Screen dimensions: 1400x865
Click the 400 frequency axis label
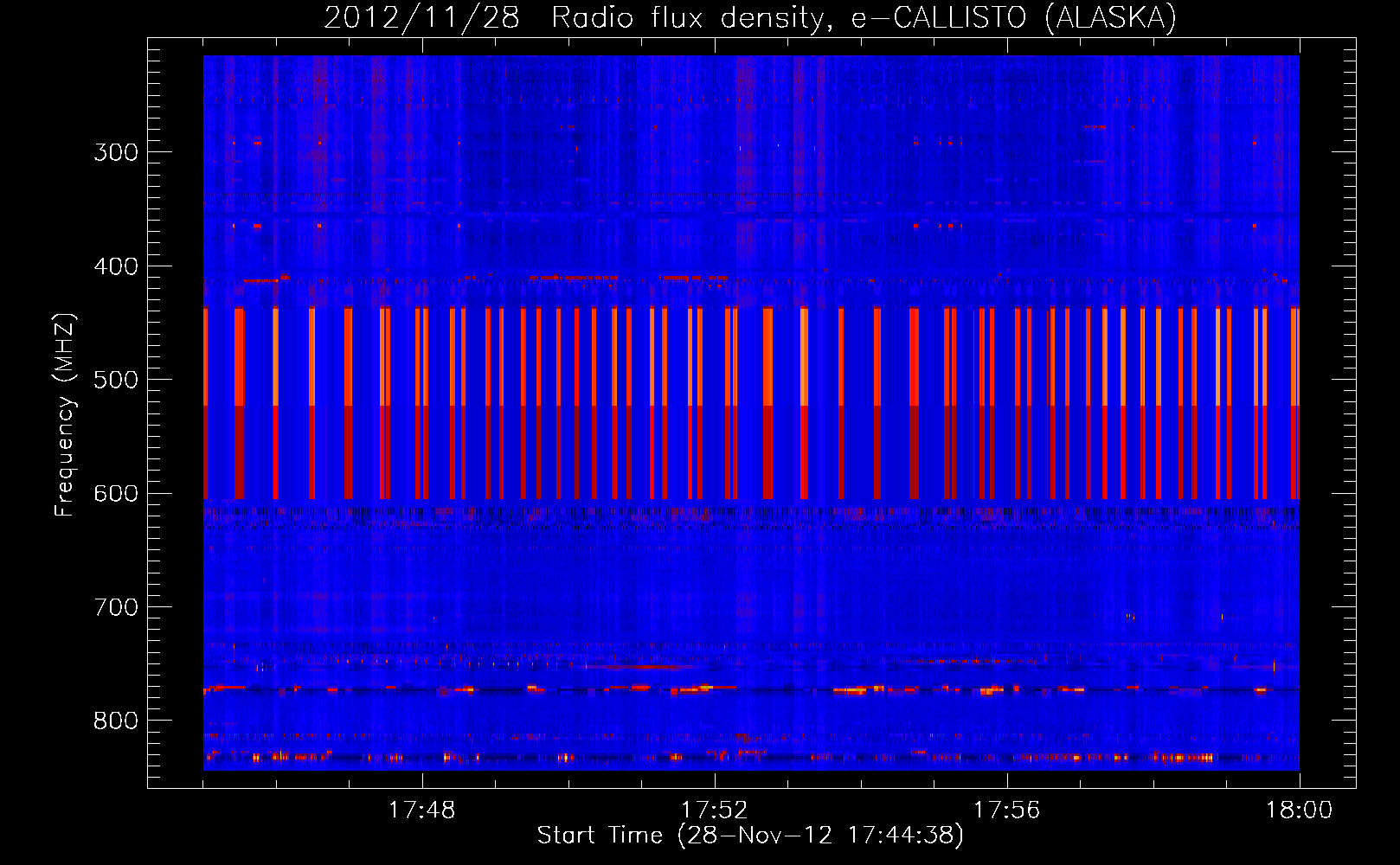coord(116,266)
